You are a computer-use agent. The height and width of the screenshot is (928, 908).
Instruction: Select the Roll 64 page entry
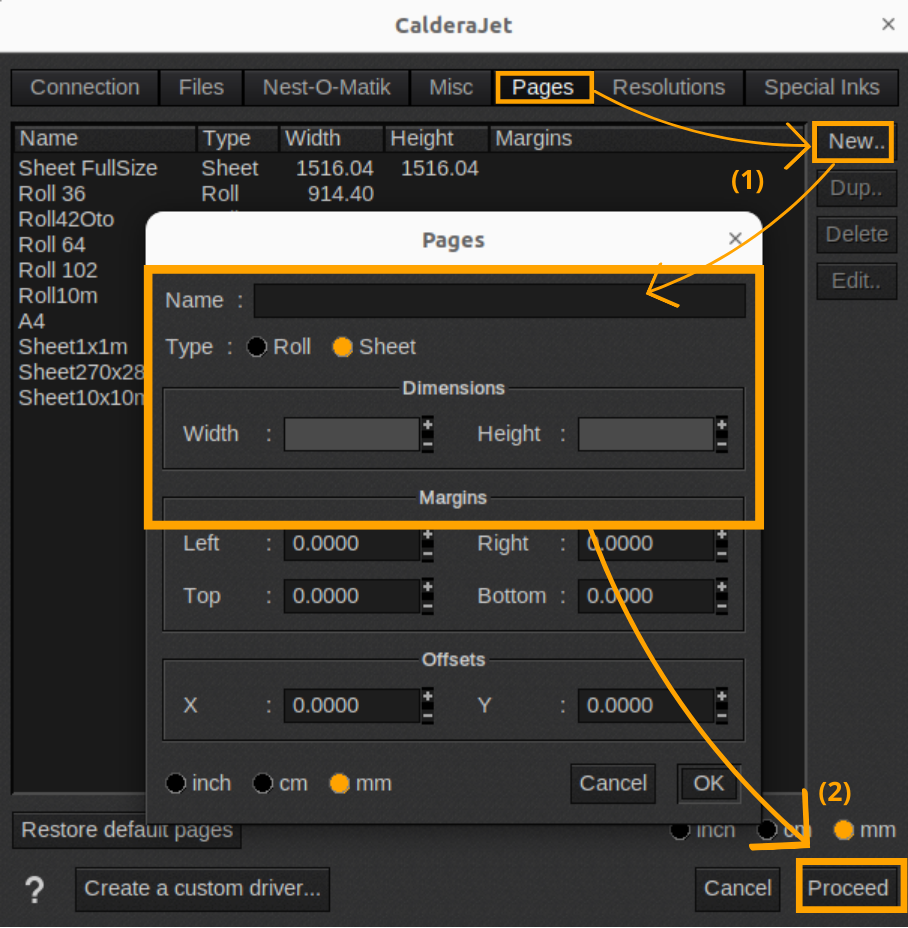(51, 244)
